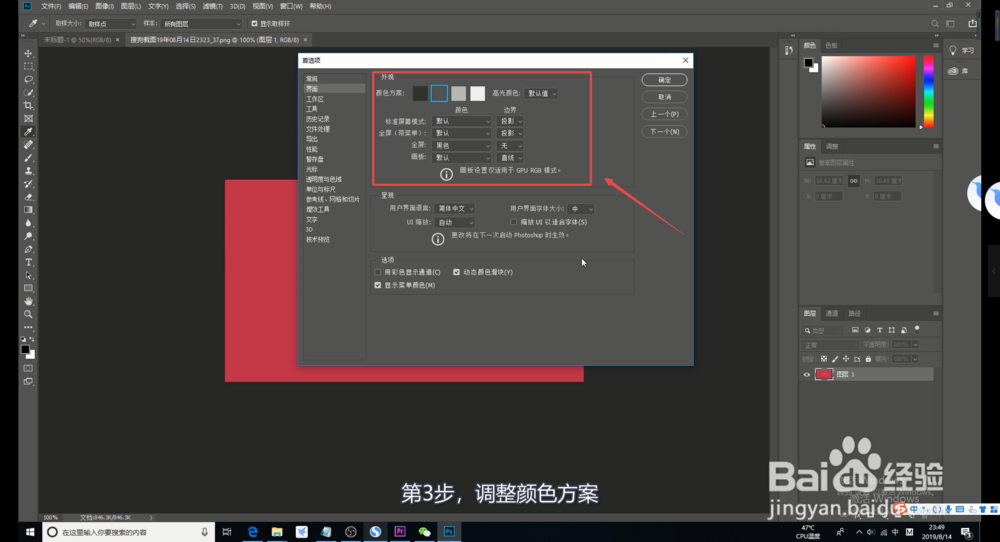Uncheck 动态颜色滑块(Y) checkbox
Image resolution: width=1000 pixels, height=542 pixels.
(x=457, y=272)
